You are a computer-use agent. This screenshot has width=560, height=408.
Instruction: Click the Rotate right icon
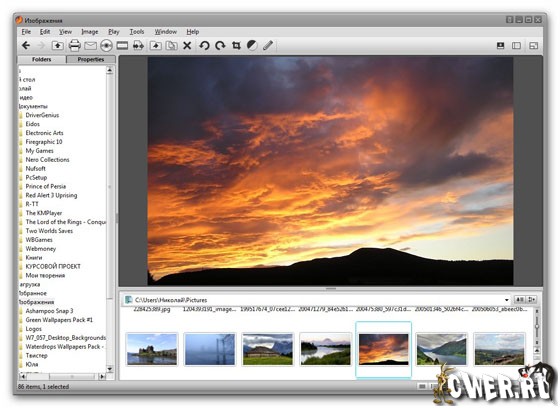pos(220,45)
